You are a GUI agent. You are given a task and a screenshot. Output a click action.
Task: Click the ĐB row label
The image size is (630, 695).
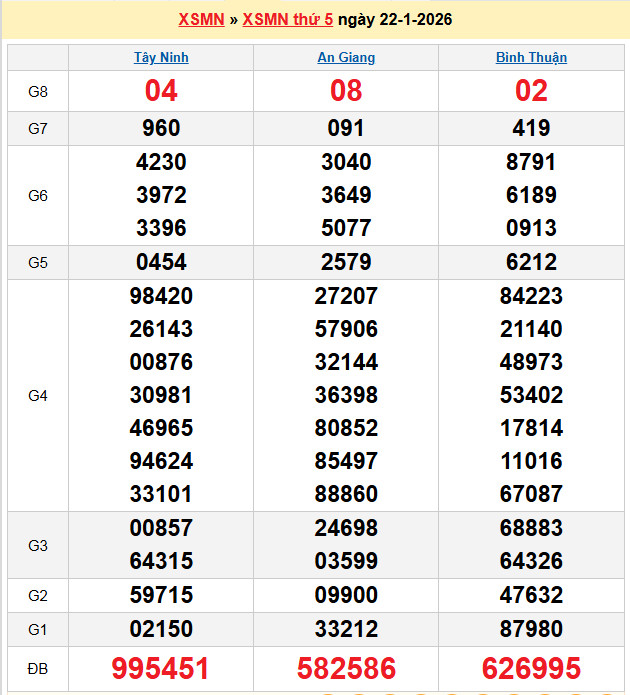point(38,668)
